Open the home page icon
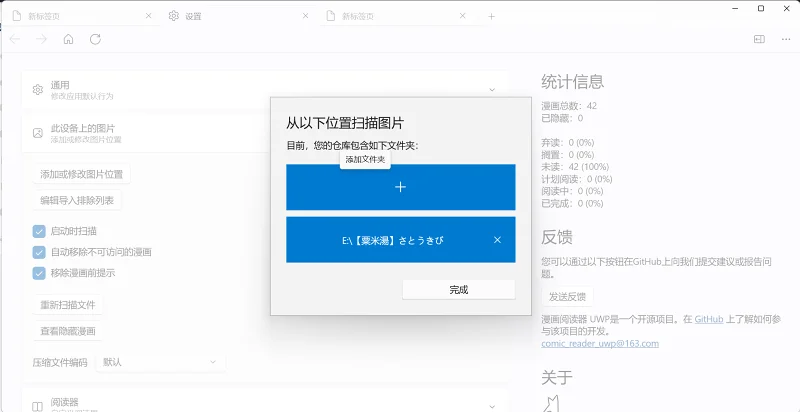This screenshot has height=412, width=800. pyautogui.click(x=68, y=39)
